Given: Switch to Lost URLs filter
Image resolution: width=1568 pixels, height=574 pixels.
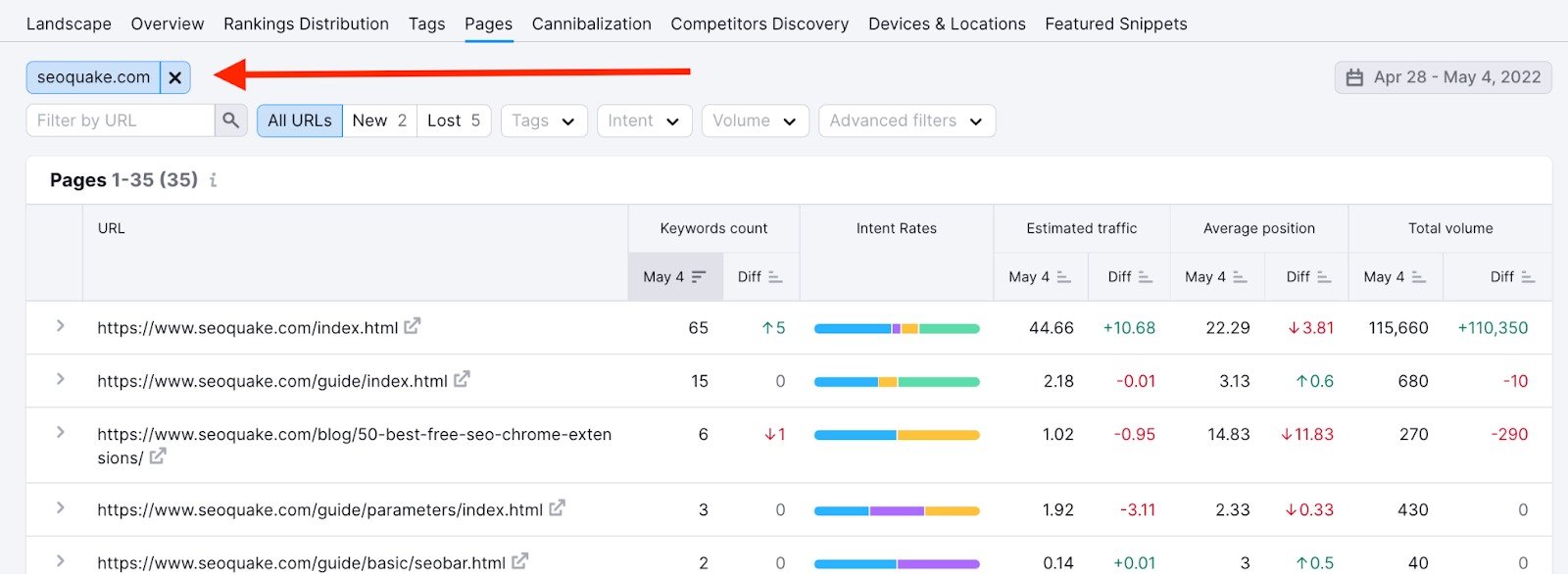Looking at the screenshot, I should [454, 120].
